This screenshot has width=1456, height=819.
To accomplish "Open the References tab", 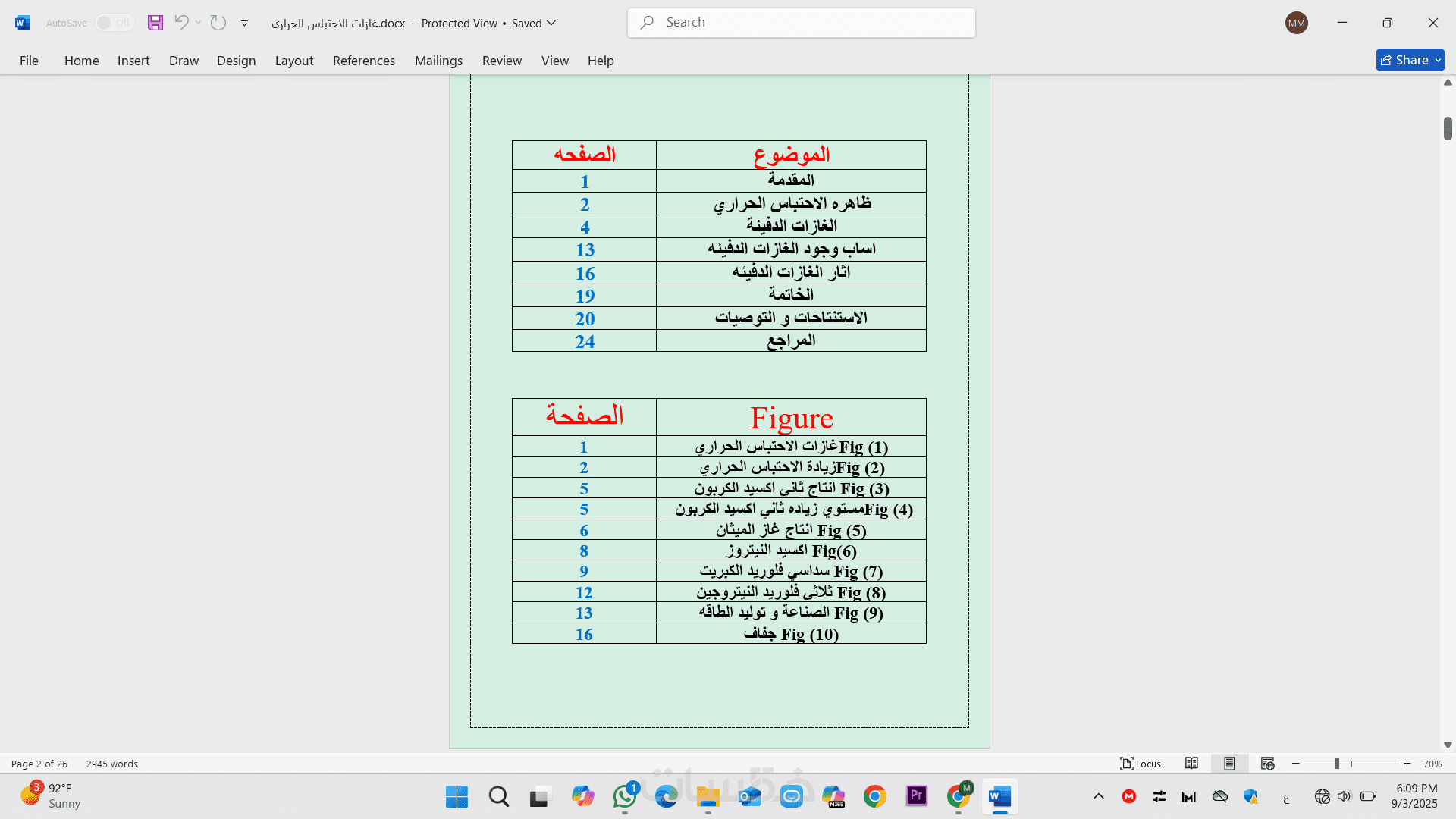I will click(x=363, y=61).
